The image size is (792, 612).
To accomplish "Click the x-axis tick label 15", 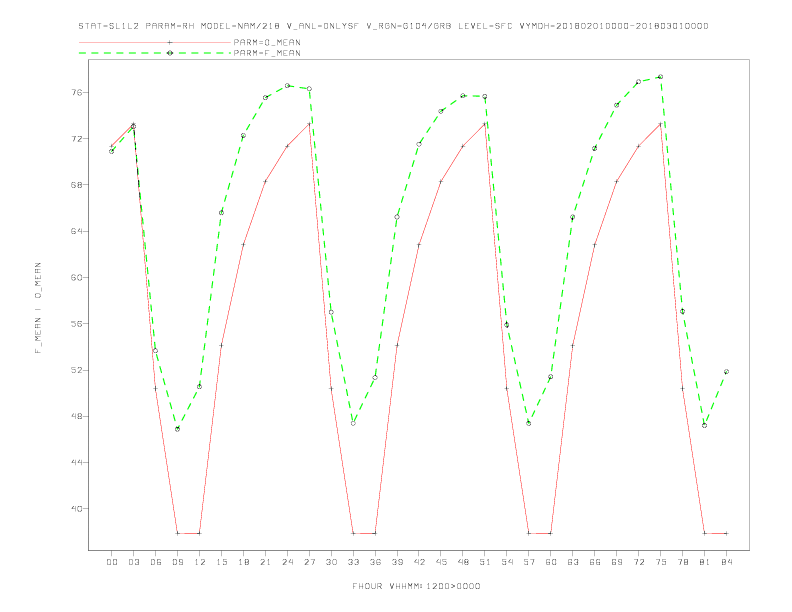I will (x=221, y=562).
